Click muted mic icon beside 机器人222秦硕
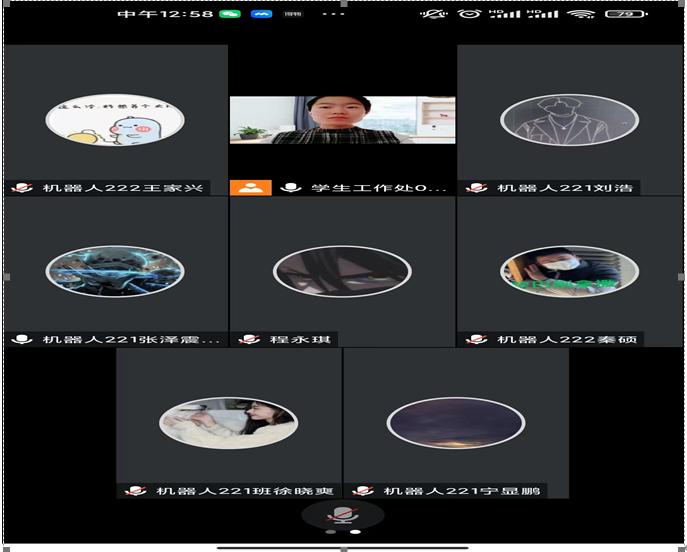 point(478,339)
